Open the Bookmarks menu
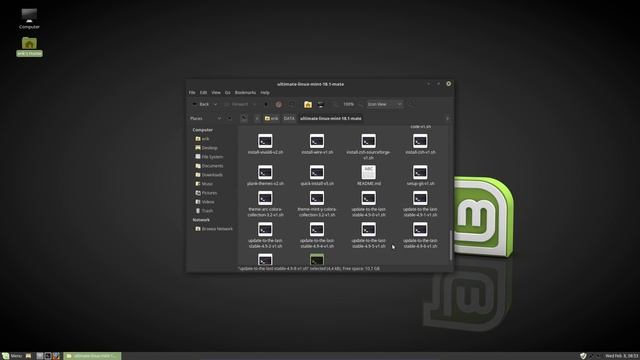Image resolution: width=640 pixels, height=360 pixels. (x=245, y=93)
